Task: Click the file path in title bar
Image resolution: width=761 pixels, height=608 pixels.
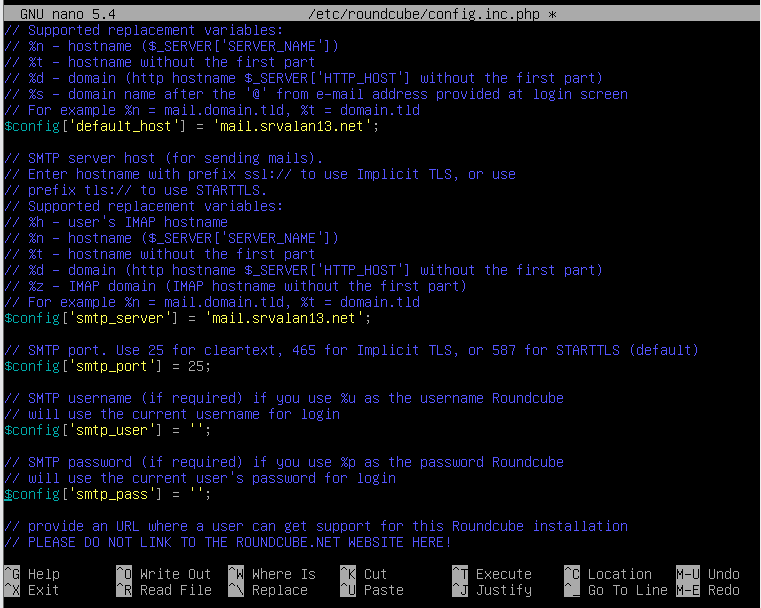Action: [424, 14]
